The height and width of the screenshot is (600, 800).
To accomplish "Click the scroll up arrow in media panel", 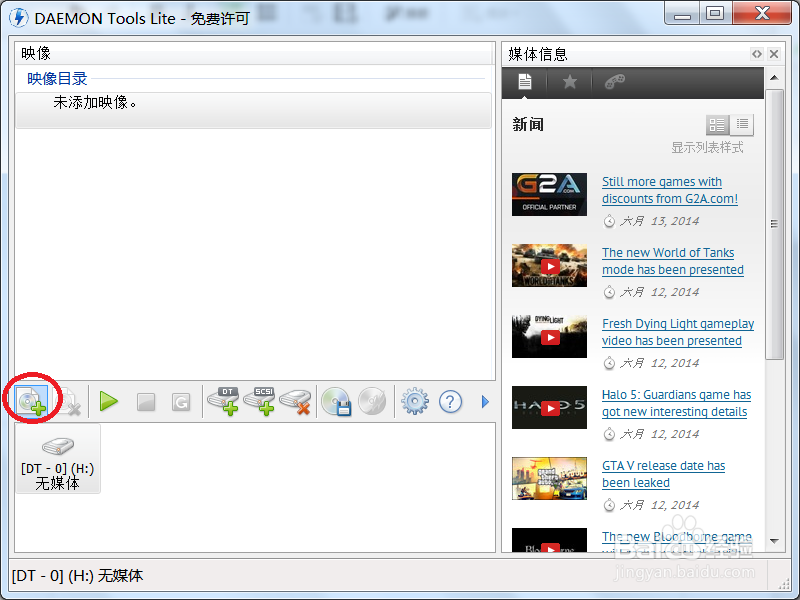I will click(x=774, y=78).
